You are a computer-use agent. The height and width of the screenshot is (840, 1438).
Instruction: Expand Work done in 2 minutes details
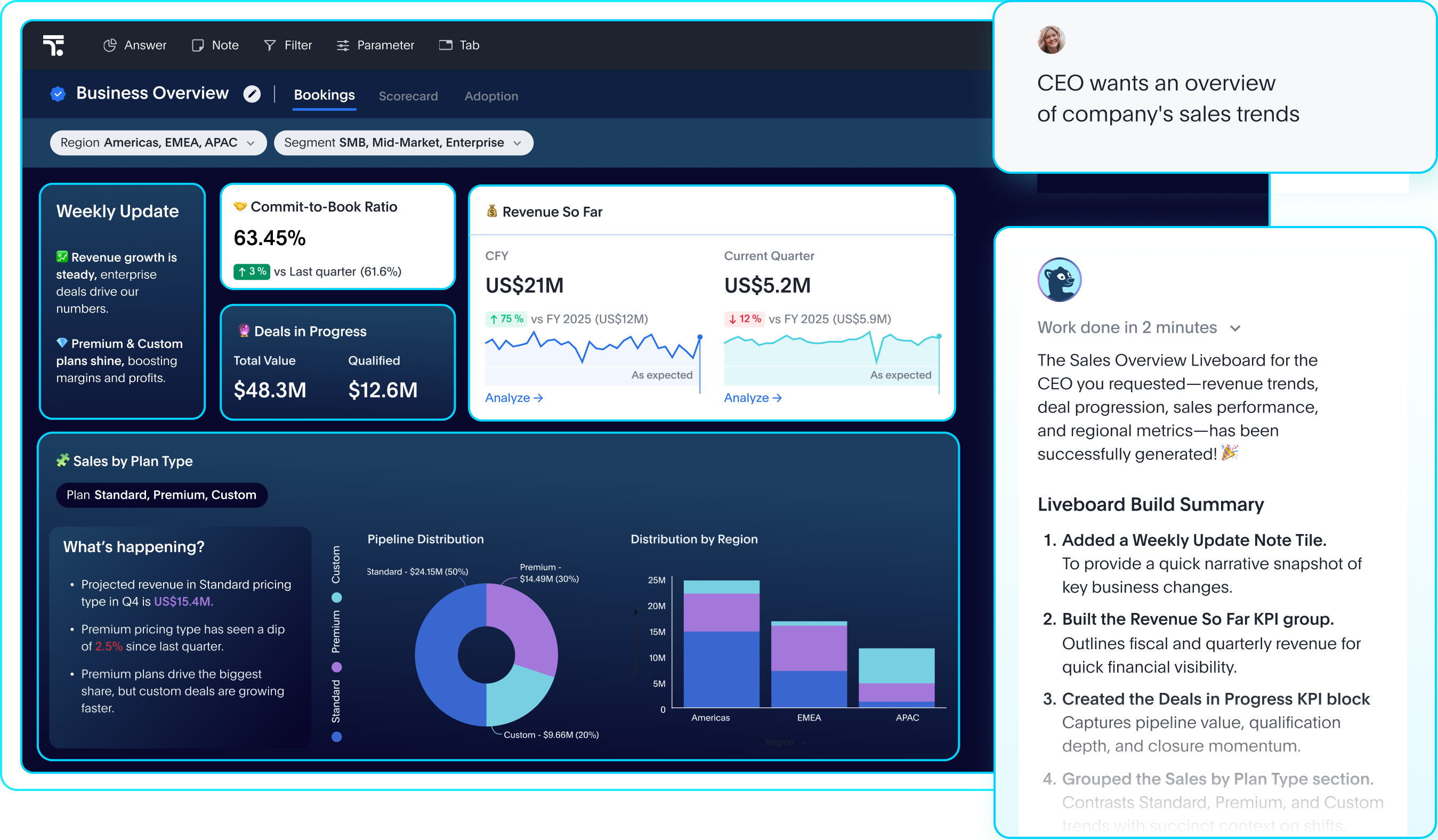1138,328
